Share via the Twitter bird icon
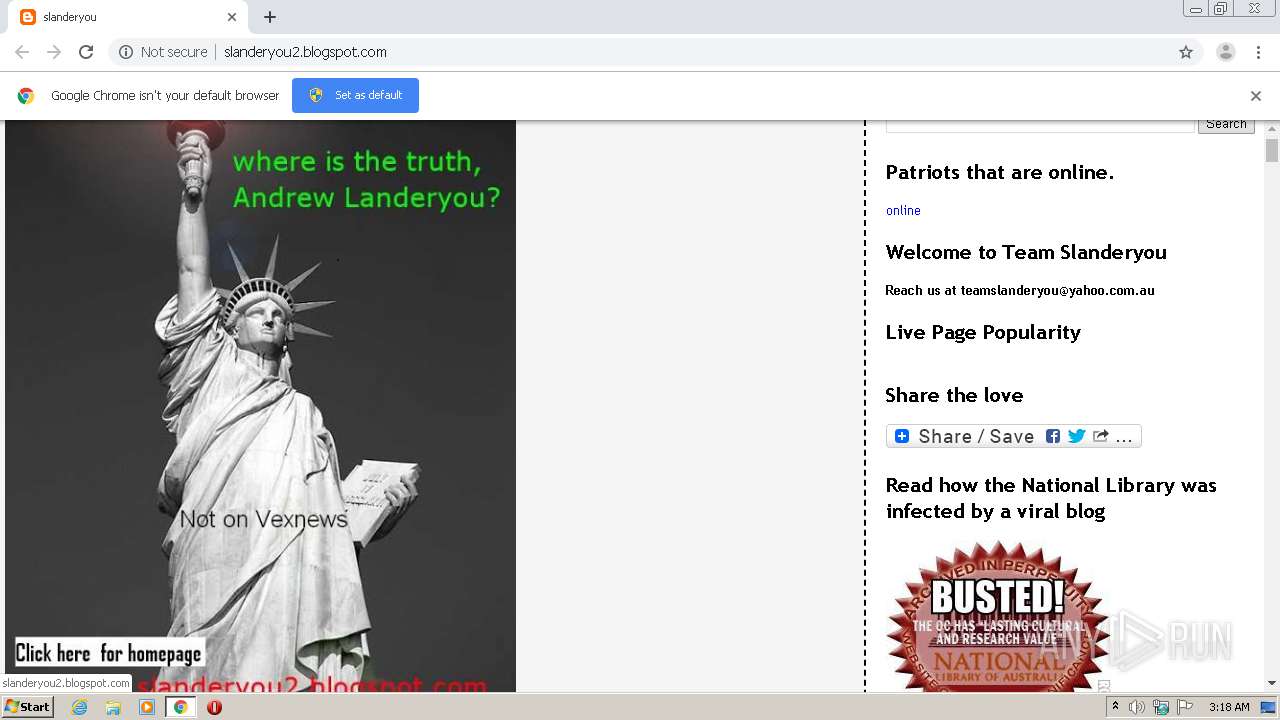This screenshot has height=720, width=1280. [1077, 436]
